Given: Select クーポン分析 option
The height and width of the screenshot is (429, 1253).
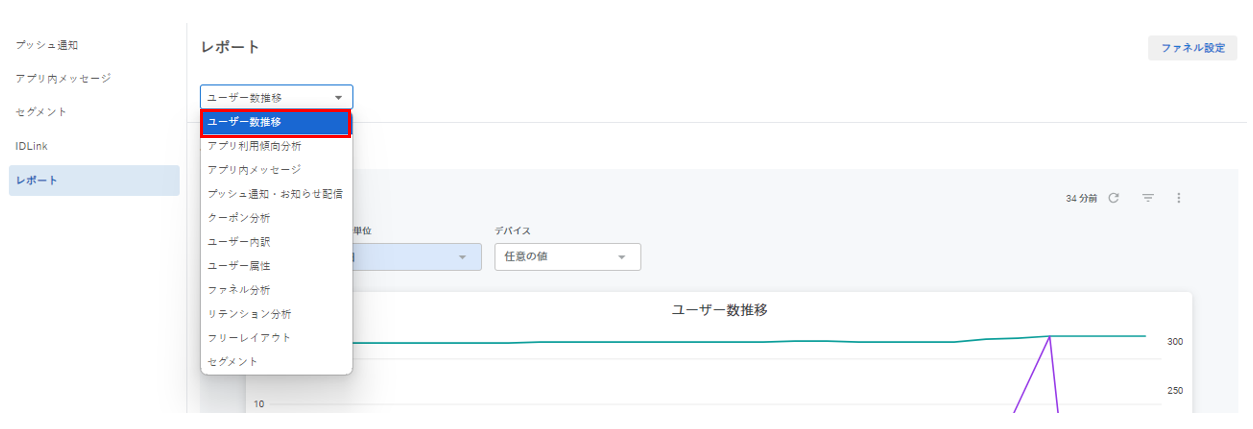Looking at the screenshot, I should 276,218.
